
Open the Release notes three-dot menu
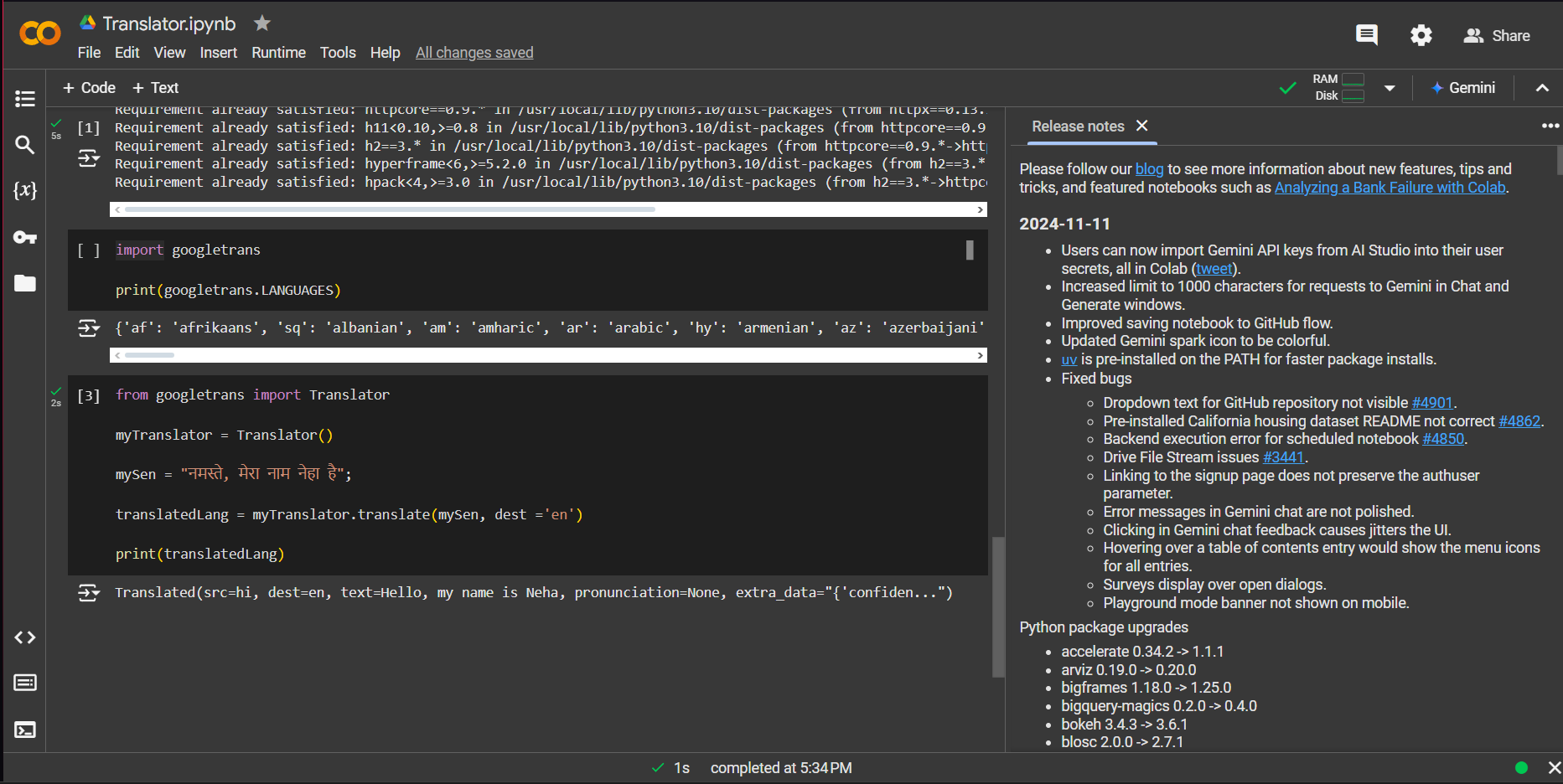point(1550,126)
